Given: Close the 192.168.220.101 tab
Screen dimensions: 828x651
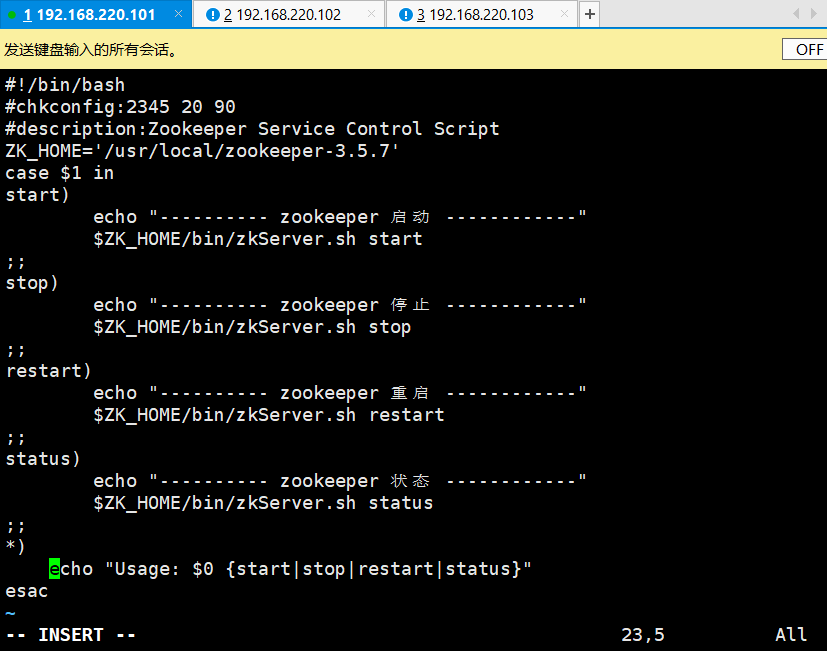Looking at the screenshot, I should 178,14.
